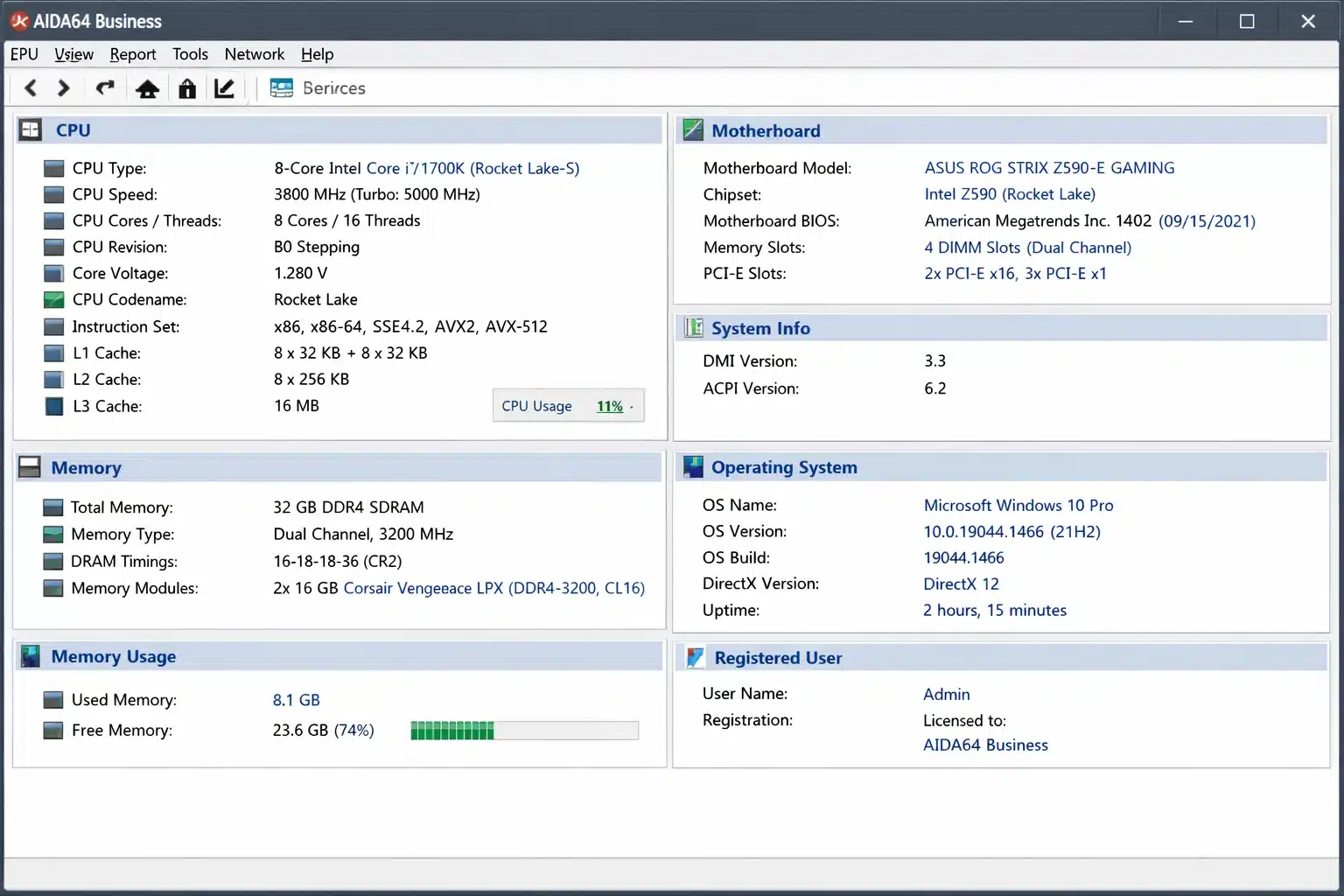Click the Motherboard section header icon
Viewport: 1344px width, 896px height.
[x=693, y=130]
